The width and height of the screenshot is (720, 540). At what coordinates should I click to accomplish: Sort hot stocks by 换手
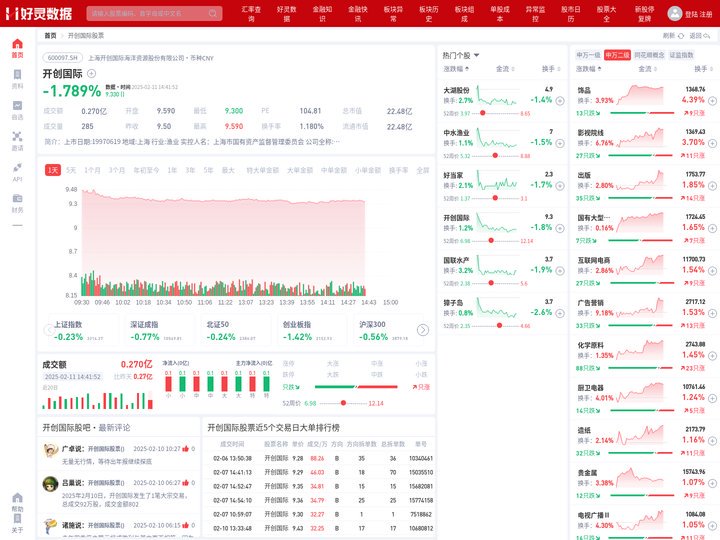(x=551, y=69)
